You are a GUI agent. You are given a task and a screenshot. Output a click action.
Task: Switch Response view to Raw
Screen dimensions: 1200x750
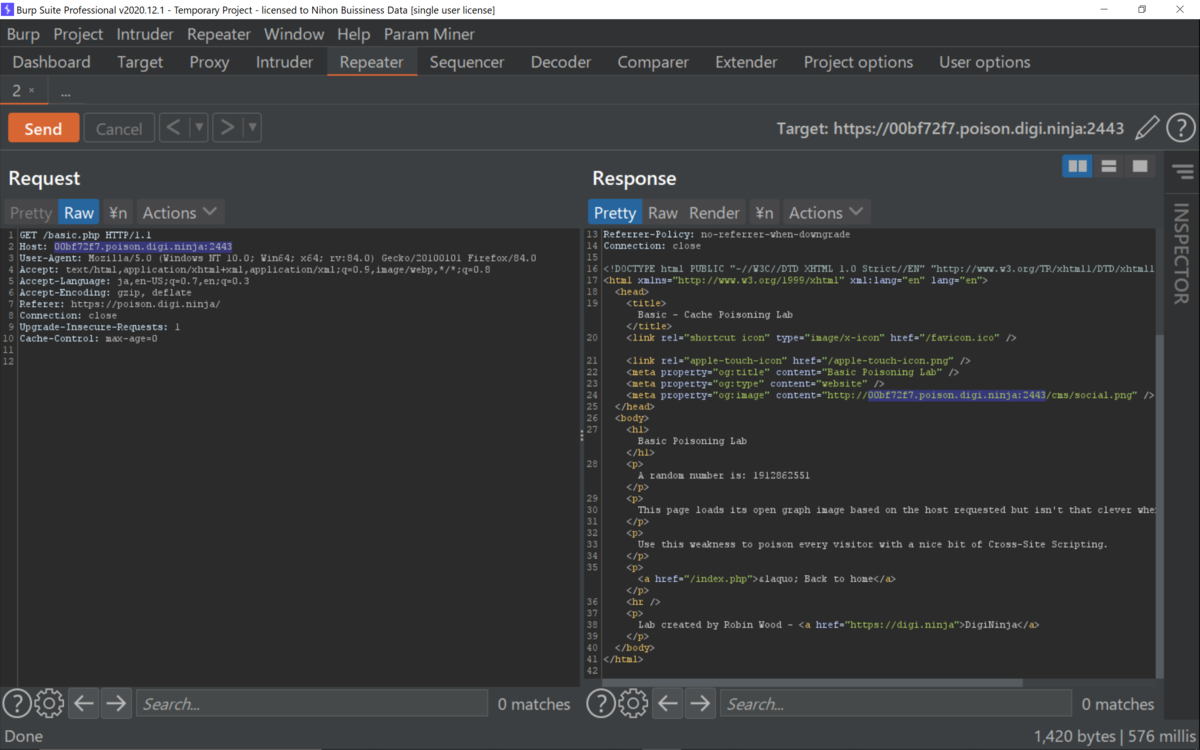point(662,212)
